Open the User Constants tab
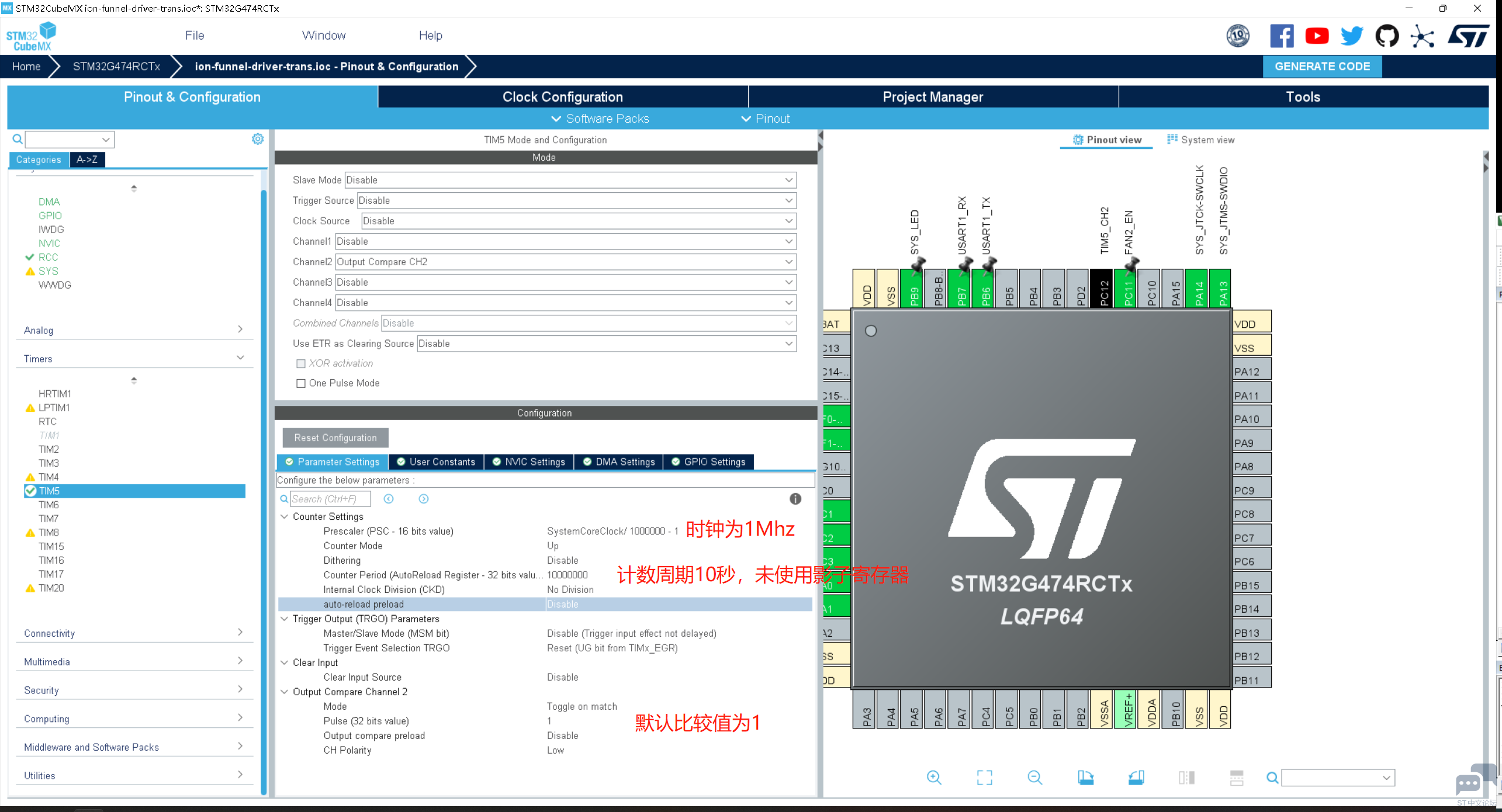The width and height of the screenshot is (1502, 812). [436, 462]
